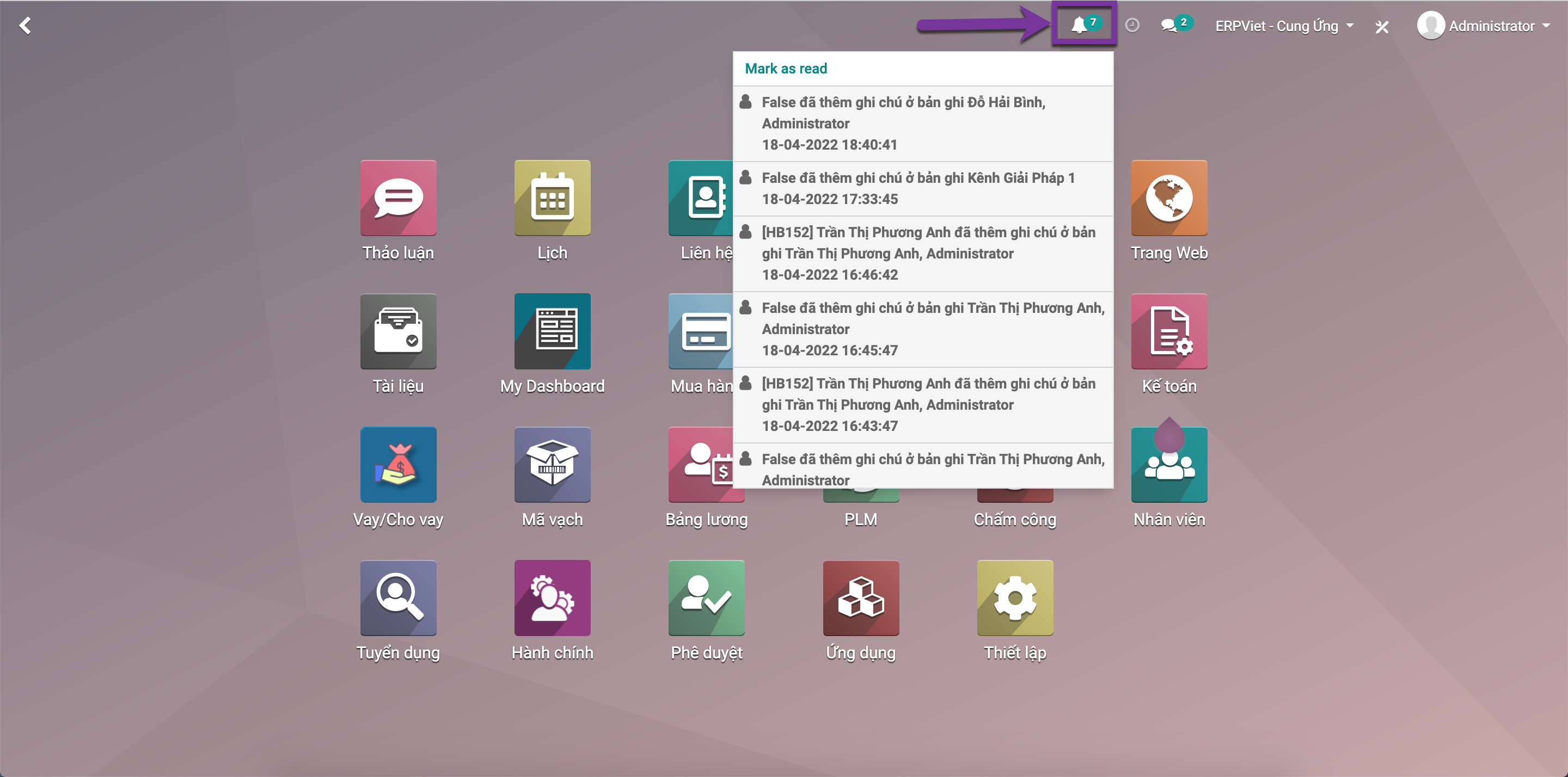Expand the ERPViet - Cung Ứng company dropdown
Image resolution: width=1568 pixels, height=777 pixels.
coord(1284,26)
